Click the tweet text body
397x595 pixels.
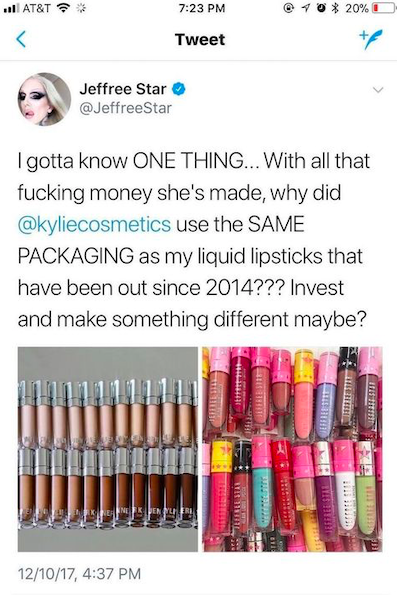[x=194, y=240]
